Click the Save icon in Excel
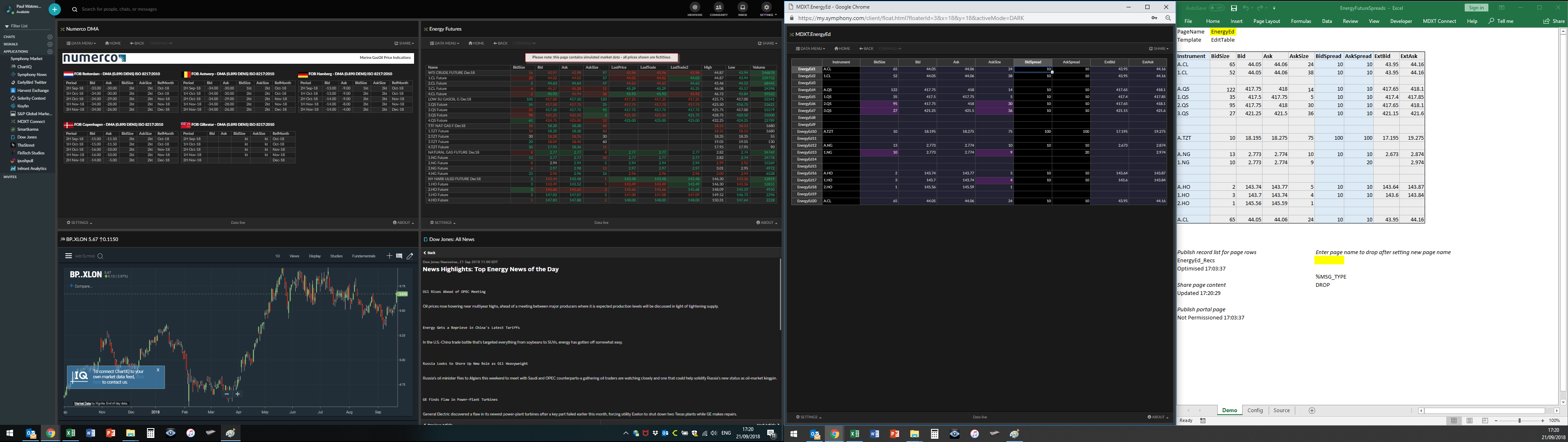The image size is (1568, 442). click(1234, 8)
